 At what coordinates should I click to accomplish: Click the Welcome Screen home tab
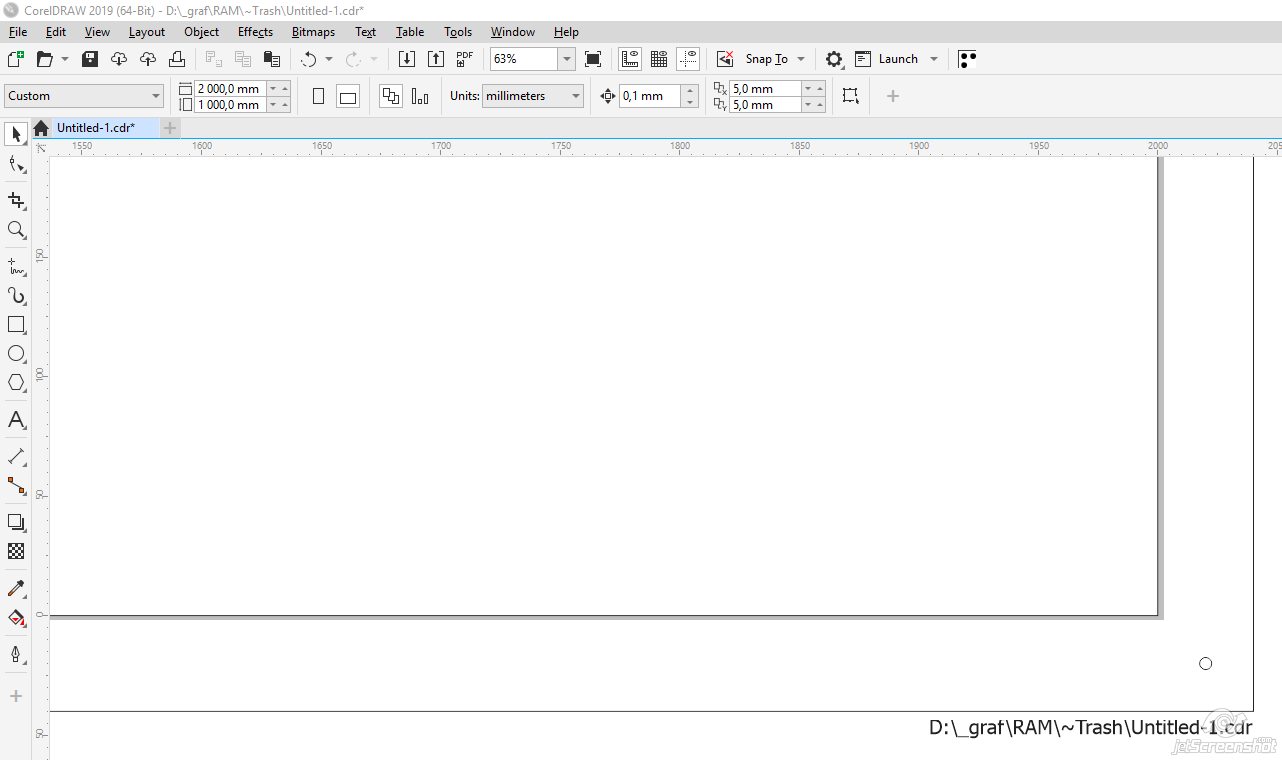41,128
